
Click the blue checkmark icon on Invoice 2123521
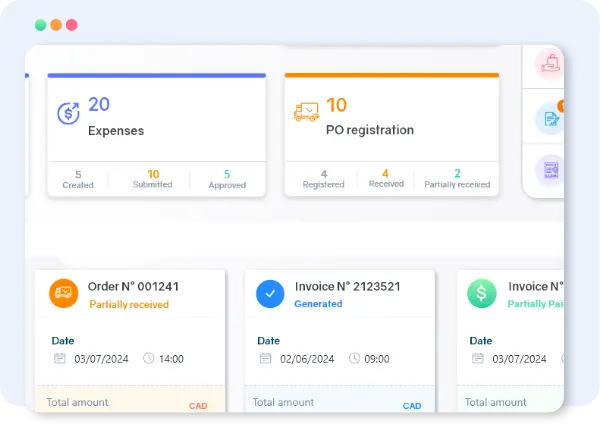click(270, 293)
